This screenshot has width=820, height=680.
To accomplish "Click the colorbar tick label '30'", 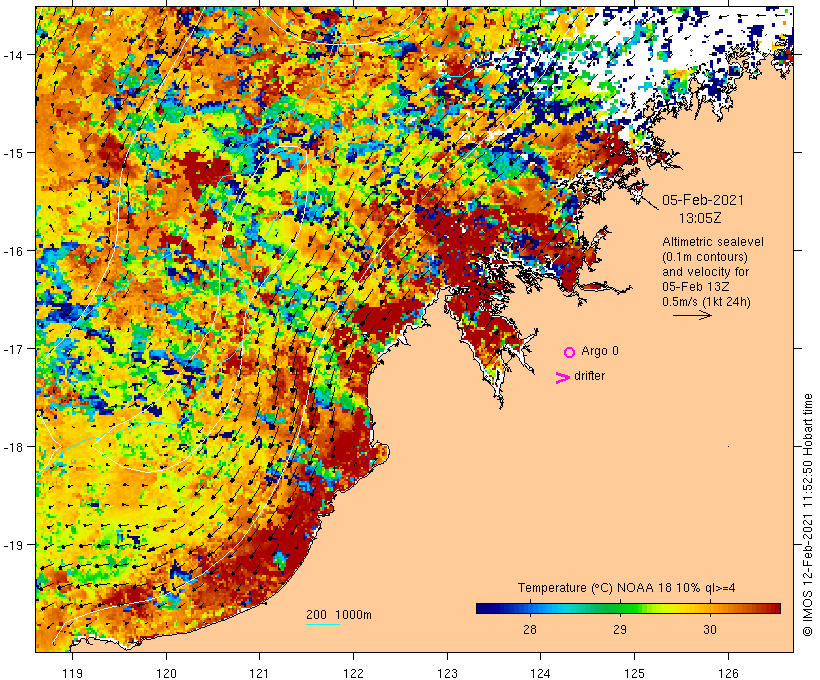I will pos(710,629).
